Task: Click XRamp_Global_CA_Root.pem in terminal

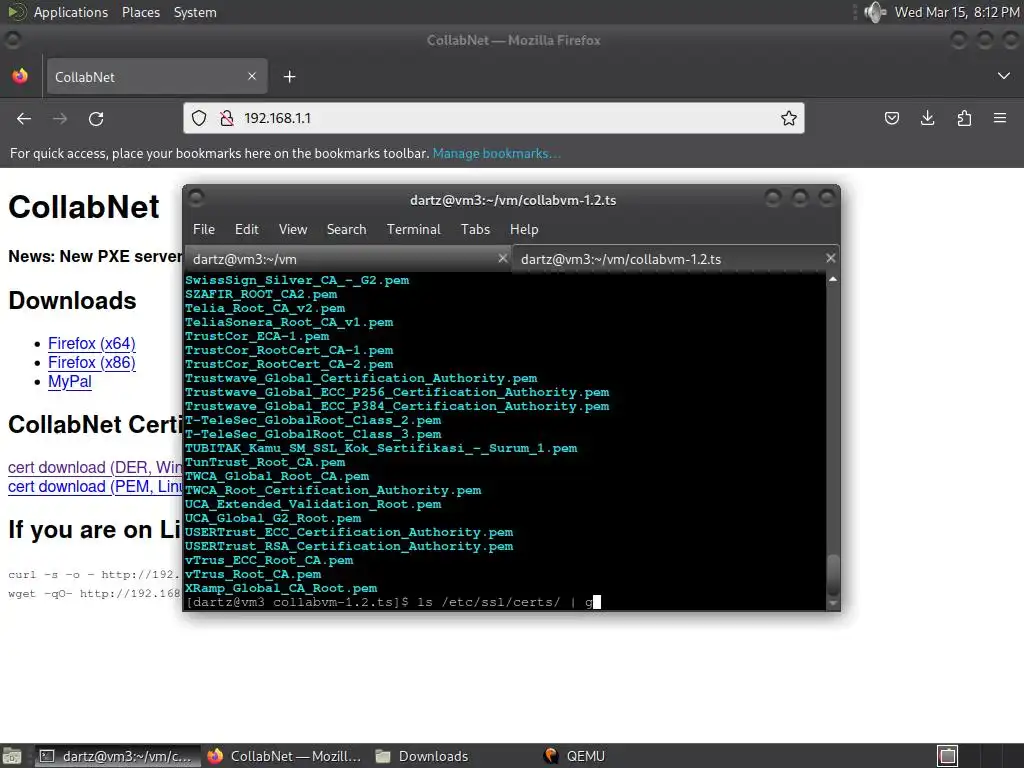Action: pos(281,588)
